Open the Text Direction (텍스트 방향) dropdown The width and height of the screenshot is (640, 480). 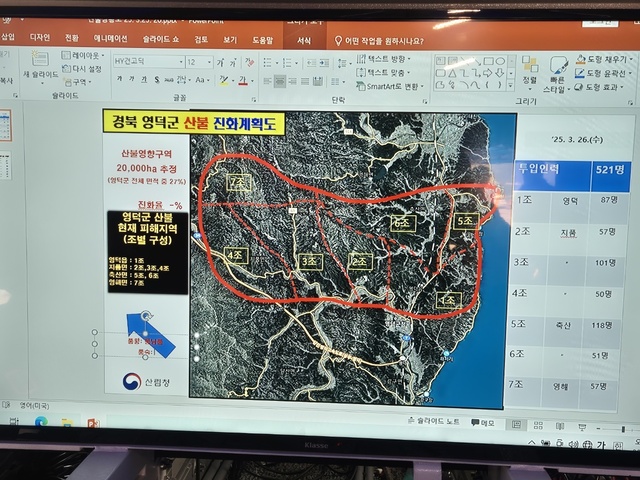[x=384, y=58]
